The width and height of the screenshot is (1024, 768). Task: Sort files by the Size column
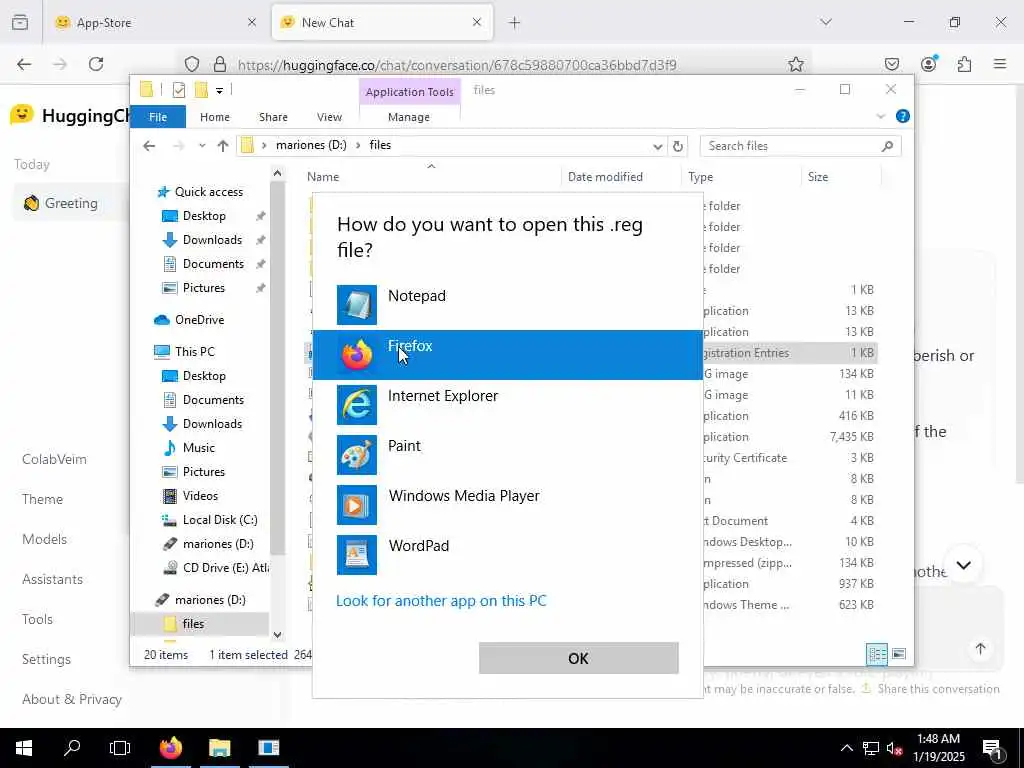[818, 177]
